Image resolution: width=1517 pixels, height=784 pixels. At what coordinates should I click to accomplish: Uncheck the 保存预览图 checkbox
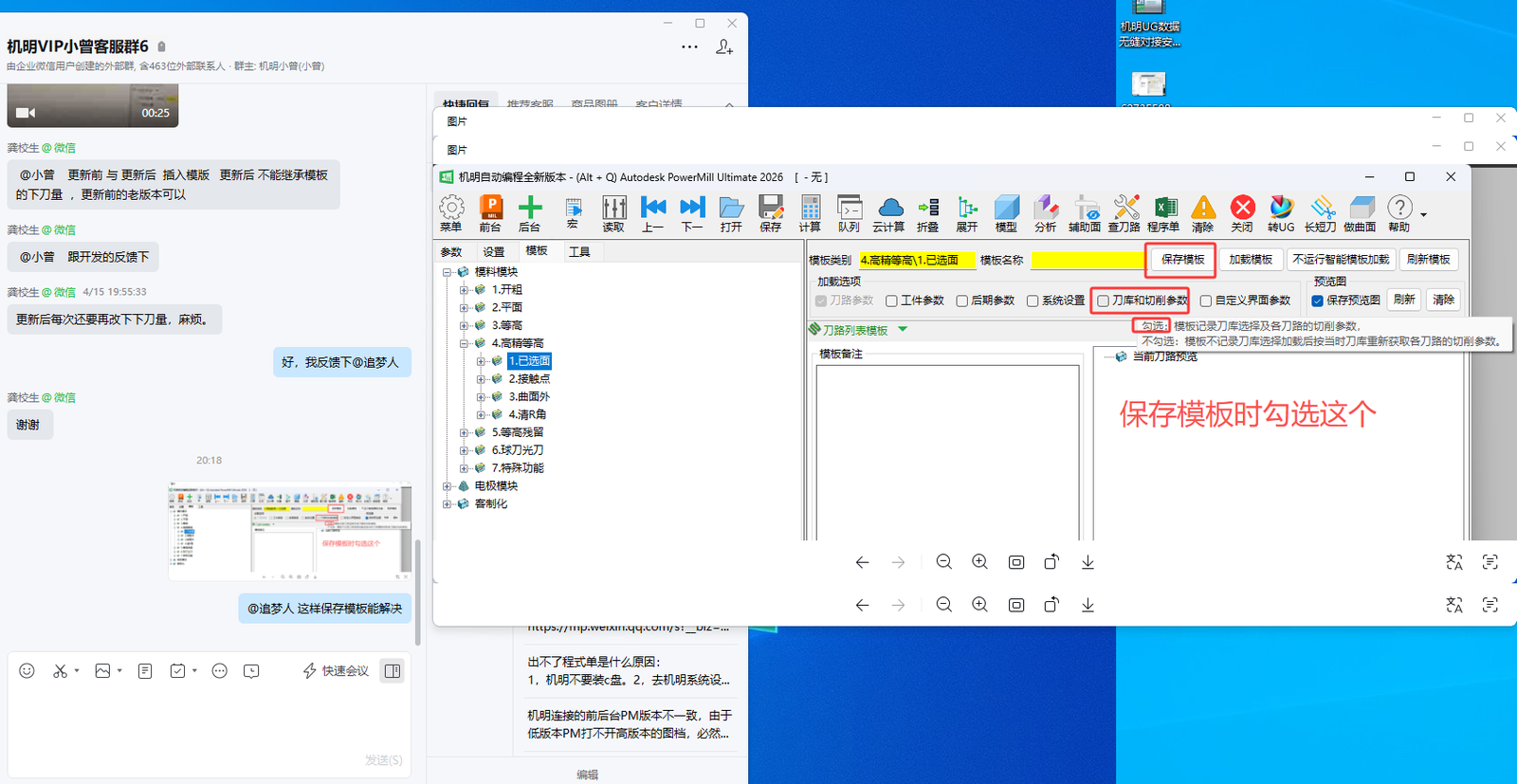(1318, 301)
